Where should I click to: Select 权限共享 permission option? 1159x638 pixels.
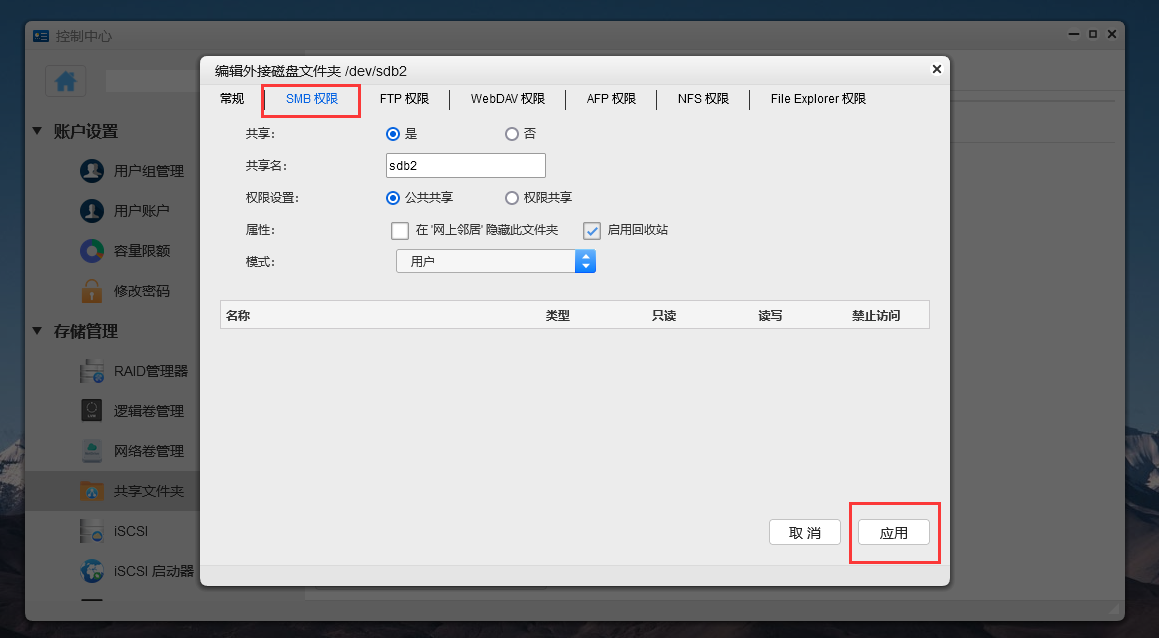point(512,197)
